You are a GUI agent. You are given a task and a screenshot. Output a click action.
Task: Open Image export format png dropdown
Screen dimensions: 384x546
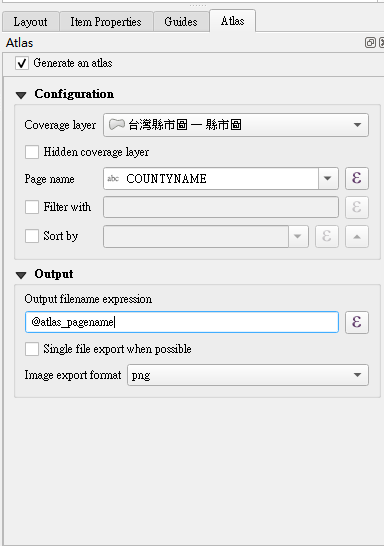click(248, 375)
